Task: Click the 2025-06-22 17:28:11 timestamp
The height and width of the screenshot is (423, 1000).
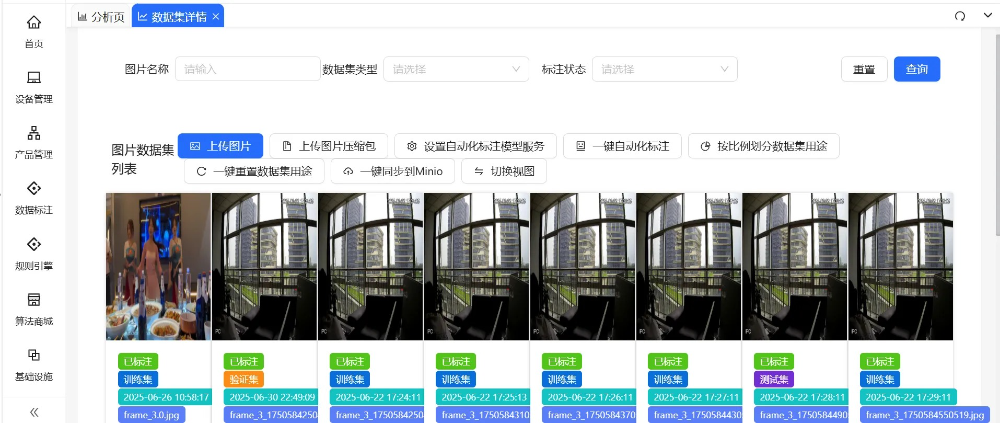Action: pos(800,397)
